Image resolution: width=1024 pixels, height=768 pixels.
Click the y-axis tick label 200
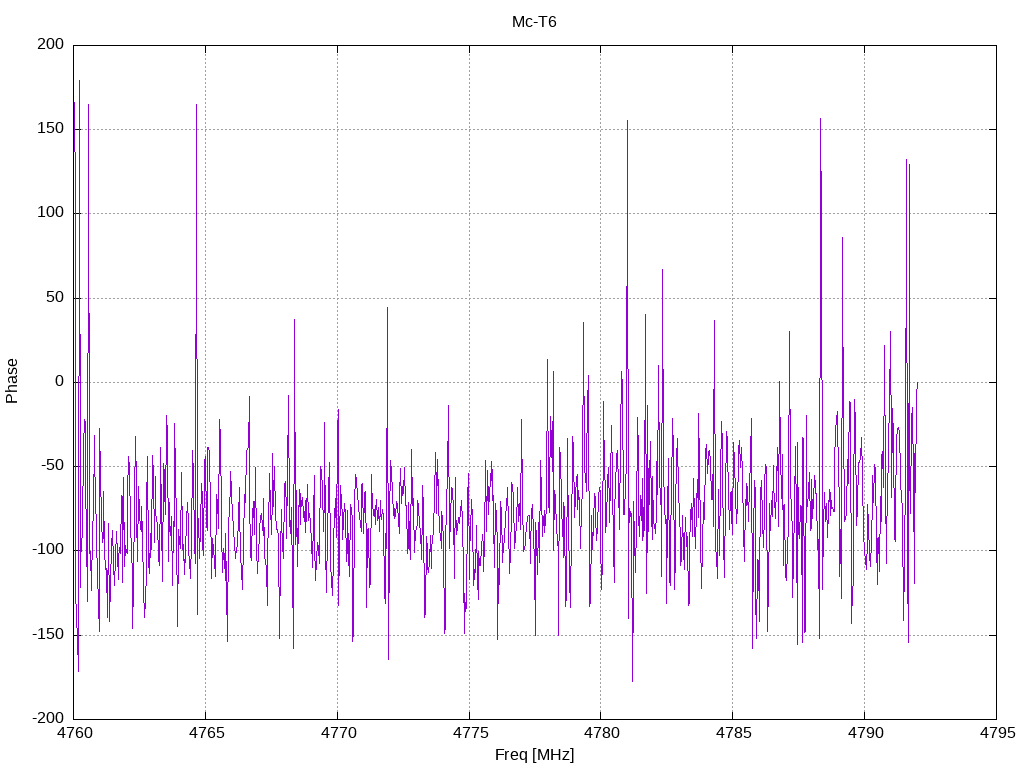tap(51, 44)
